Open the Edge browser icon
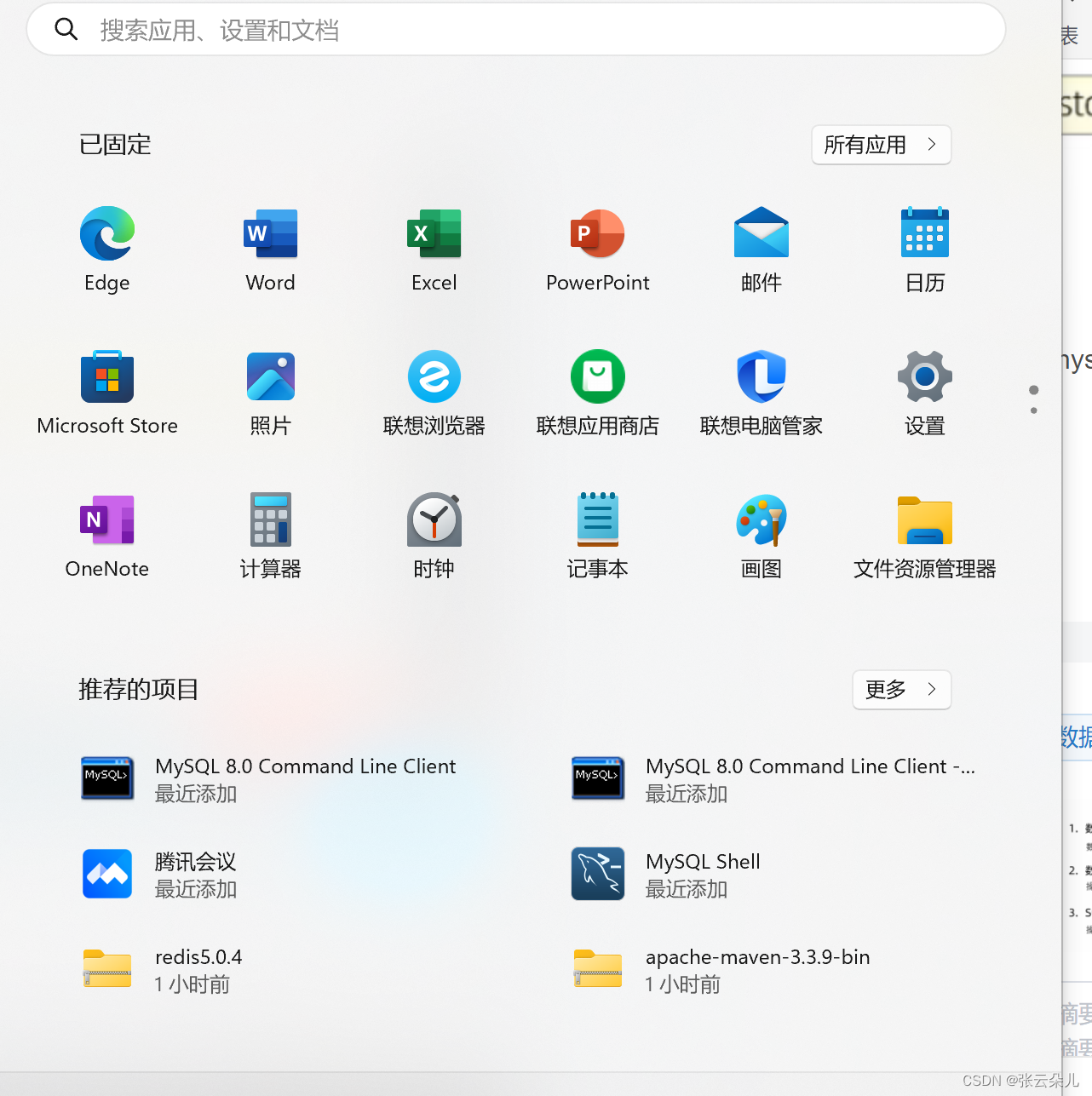The height and width of the screenshot is (1096, 1092). pos(107,233)
